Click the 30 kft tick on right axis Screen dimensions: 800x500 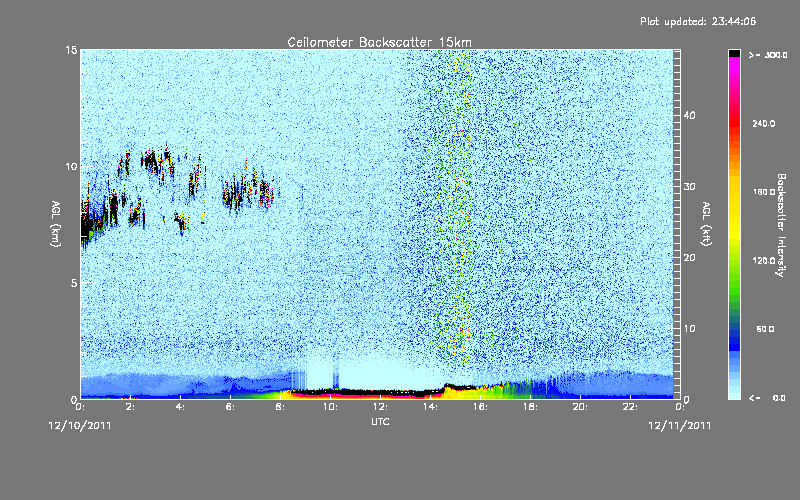[x=689, y=186]
